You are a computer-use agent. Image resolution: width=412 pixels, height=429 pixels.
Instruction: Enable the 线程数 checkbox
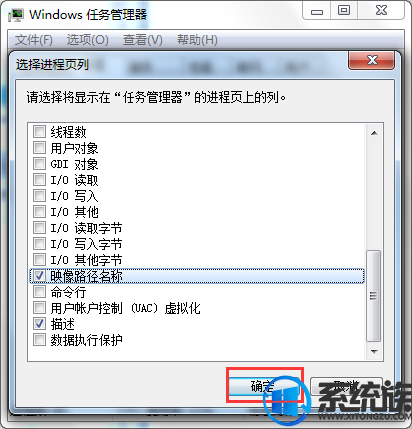39,132
